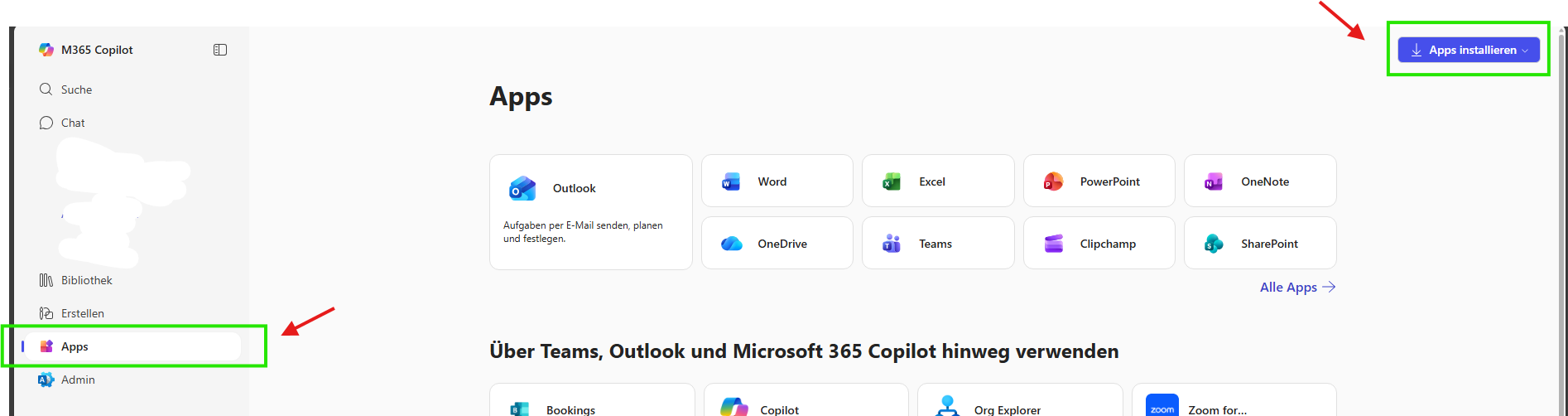
Task: Click the Zoom app icon
Action: tap(1162, 405)
